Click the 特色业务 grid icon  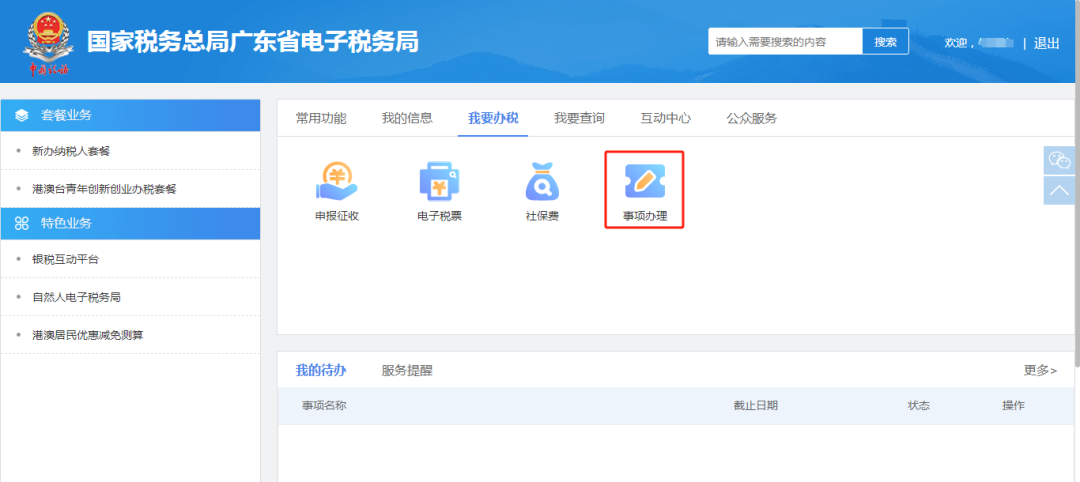pos(21,223)
